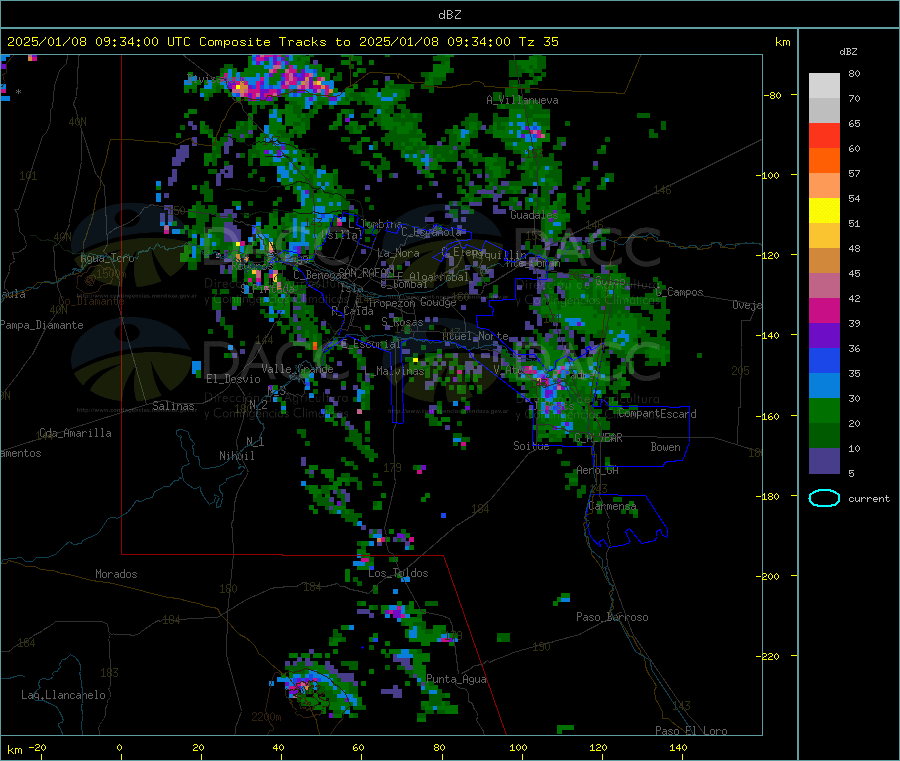Click legend value 65
The image size is (900, 761).
tap(854, 123)
